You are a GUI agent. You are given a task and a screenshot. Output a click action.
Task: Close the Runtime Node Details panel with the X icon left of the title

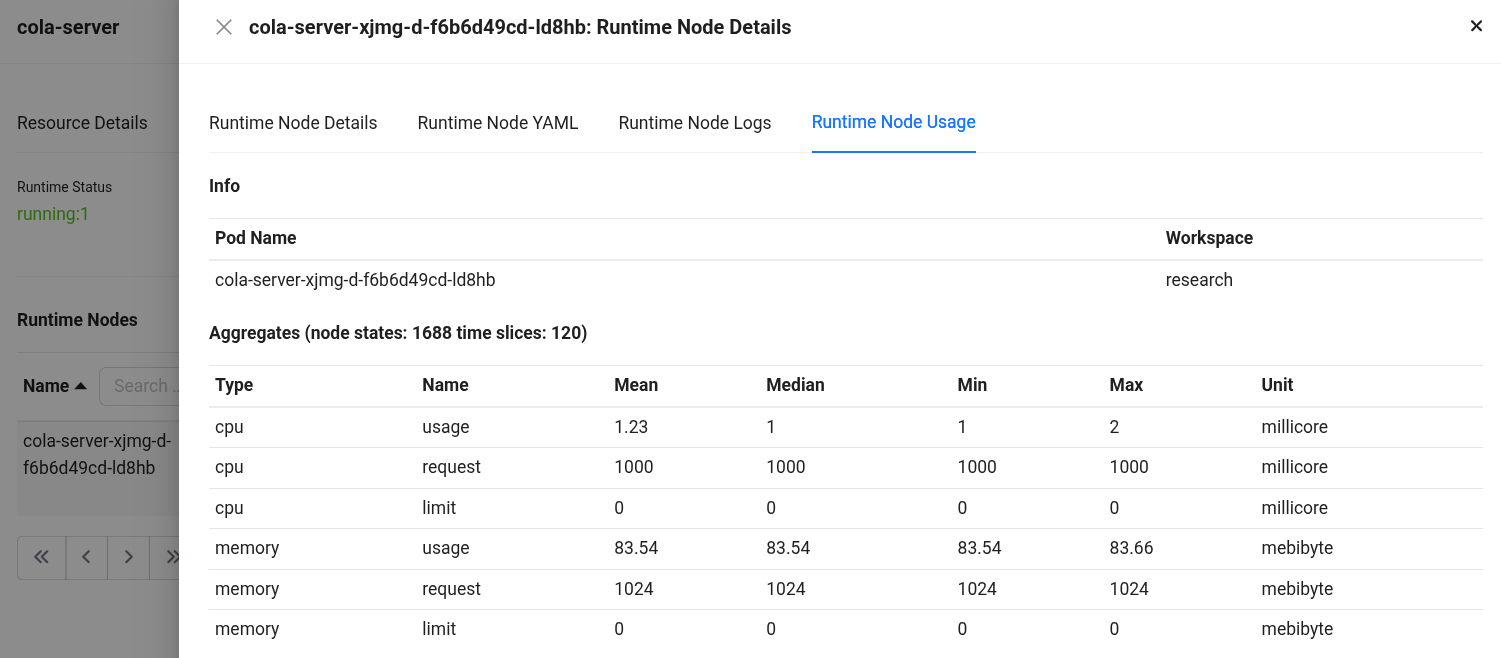coord(224,28)
